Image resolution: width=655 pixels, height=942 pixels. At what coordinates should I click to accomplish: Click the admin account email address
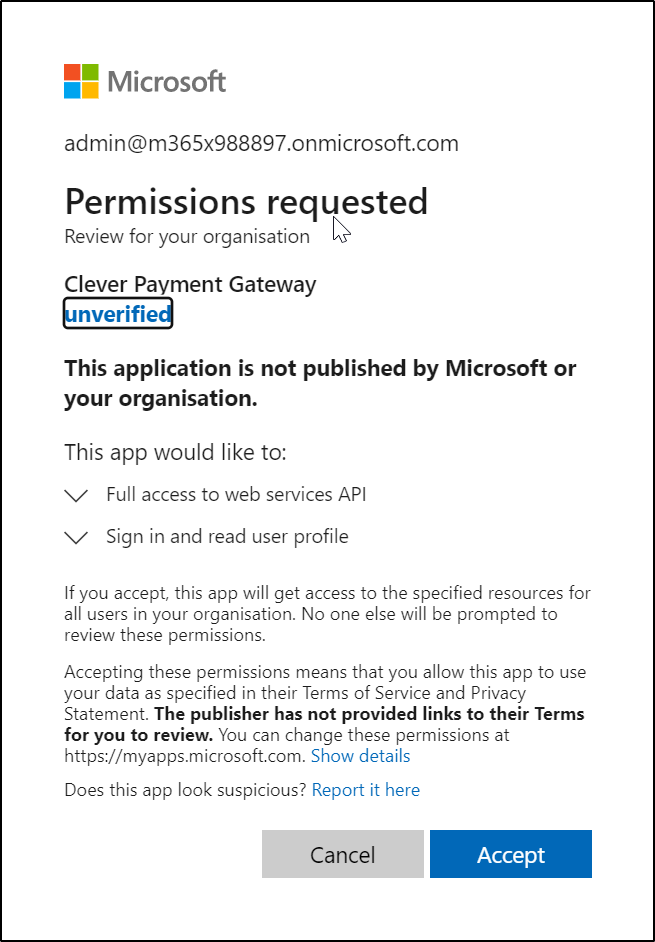coord(261,143)
